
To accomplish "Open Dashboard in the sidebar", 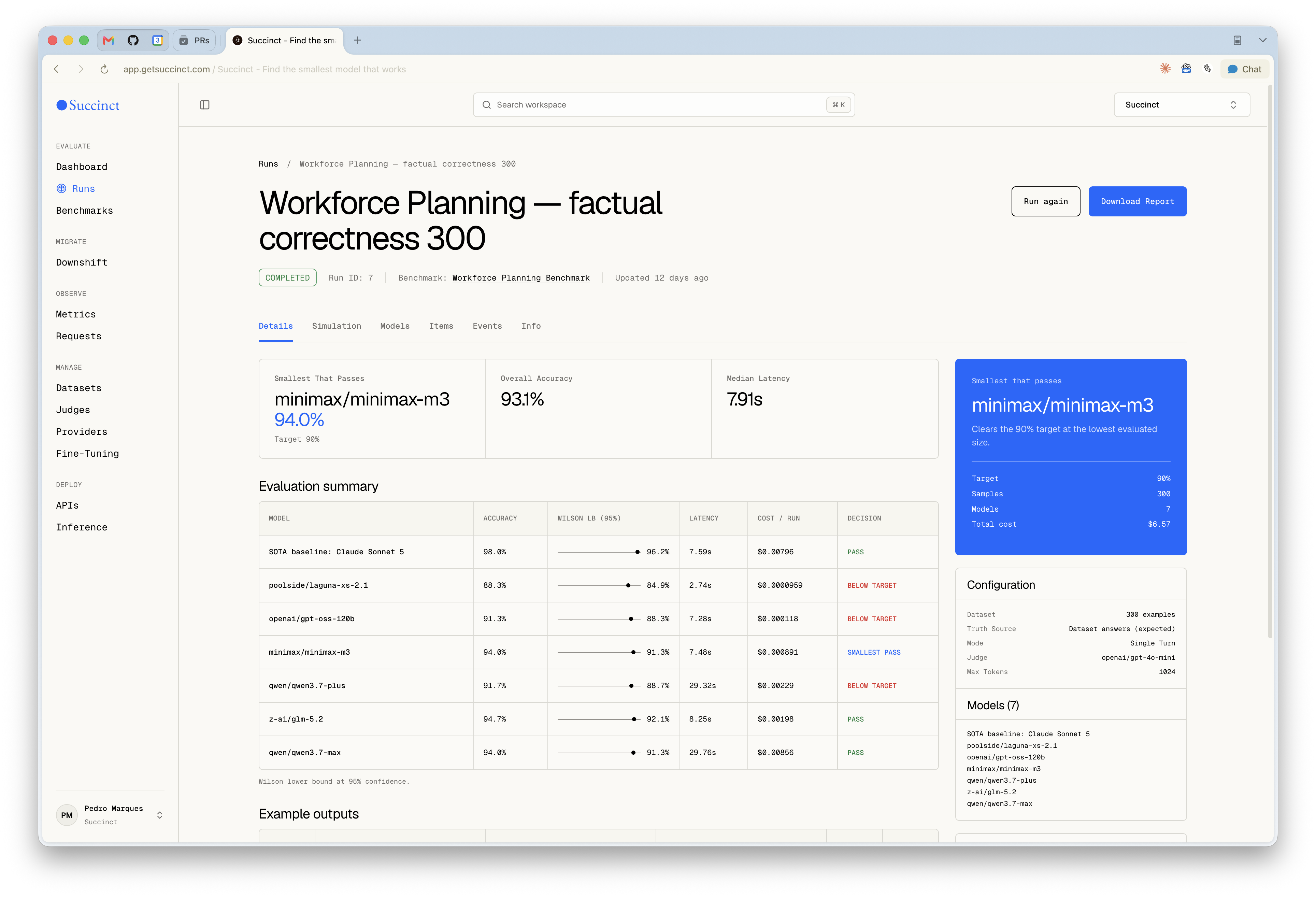I will pos(82,167).
